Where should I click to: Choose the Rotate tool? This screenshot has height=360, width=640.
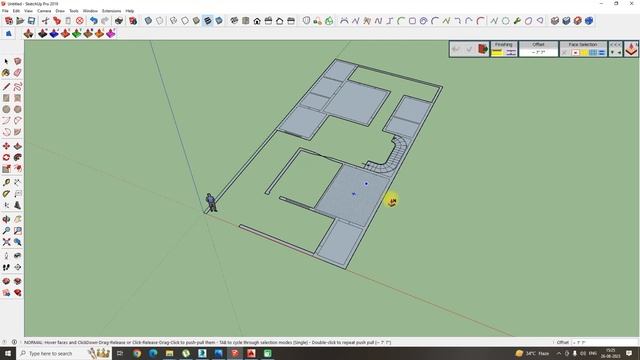click(x=6, y=157)
